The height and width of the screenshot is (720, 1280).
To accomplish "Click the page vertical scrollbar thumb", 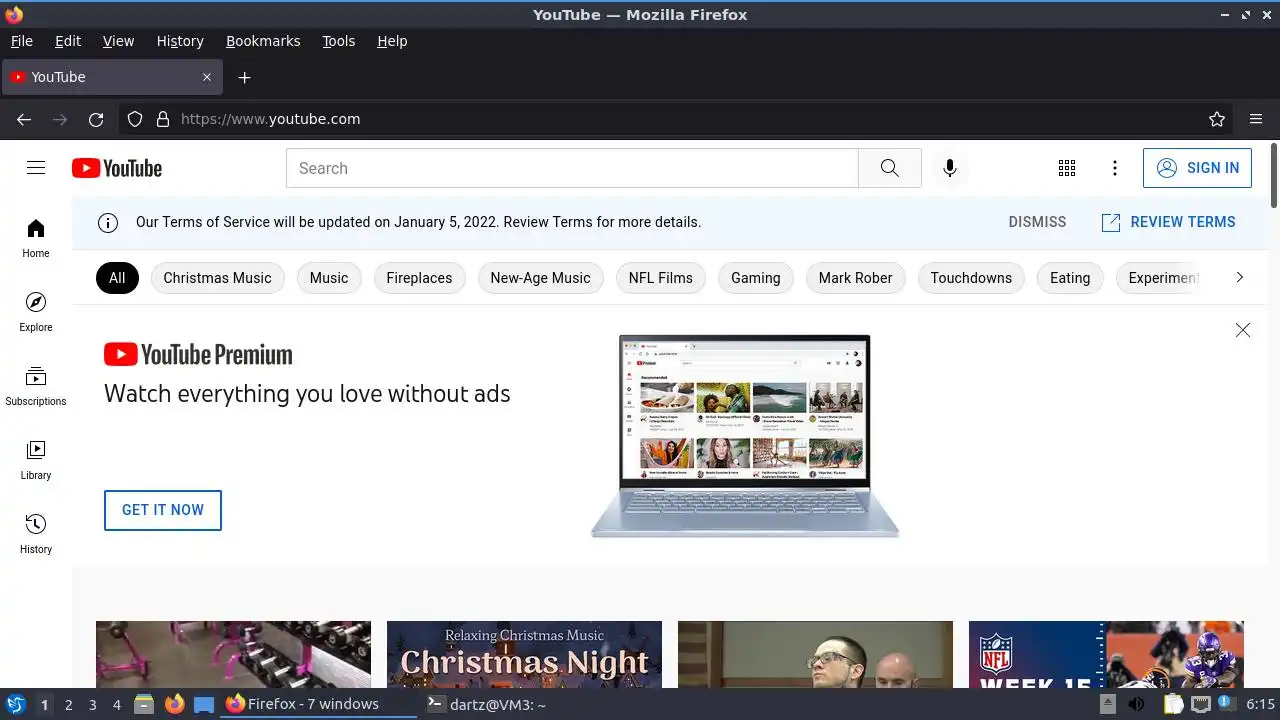I will pos(1274,175).
